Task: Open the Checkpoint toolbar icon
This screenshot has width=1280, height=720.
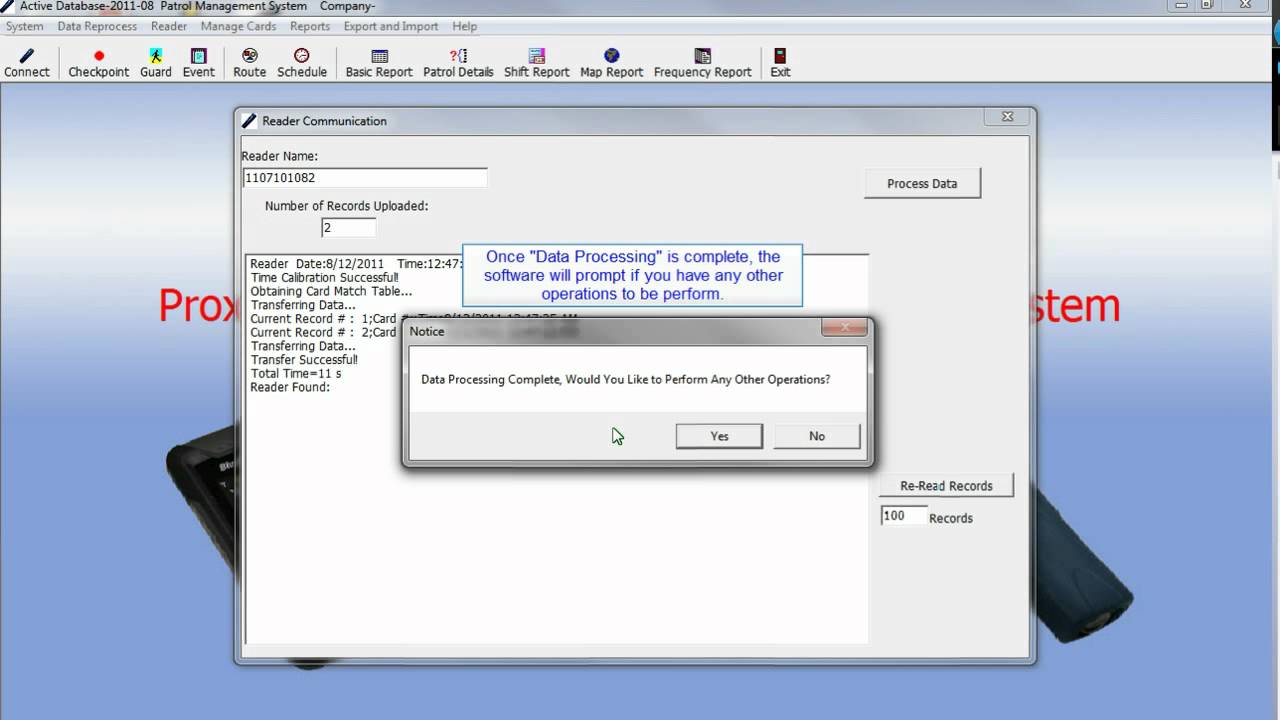Action: (x=98, y=63)
